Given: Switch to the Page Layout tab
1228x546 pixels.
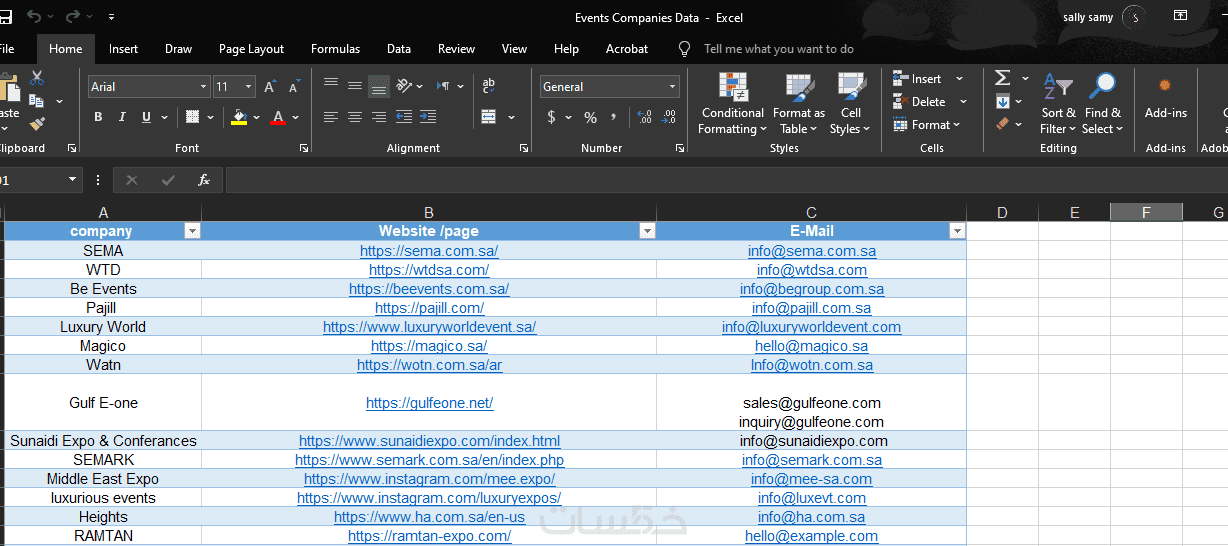Looking at the screenshot, I should (x=251, y=49).
